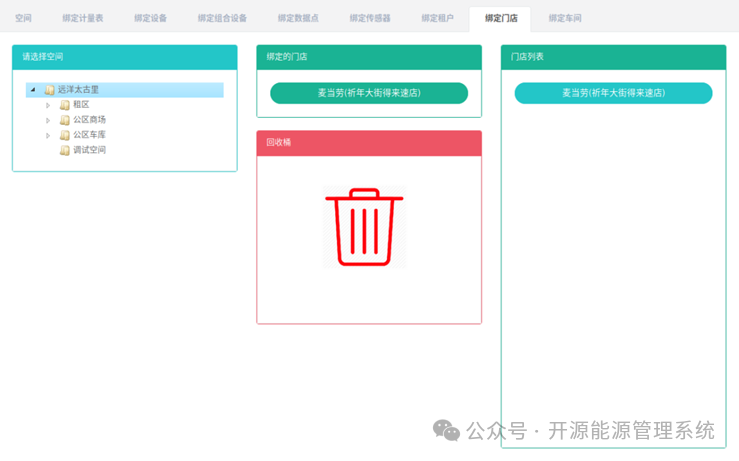The image size is (739, 461).
Task: Go to the 绑定传感器 tab
Action: [370, 18]
